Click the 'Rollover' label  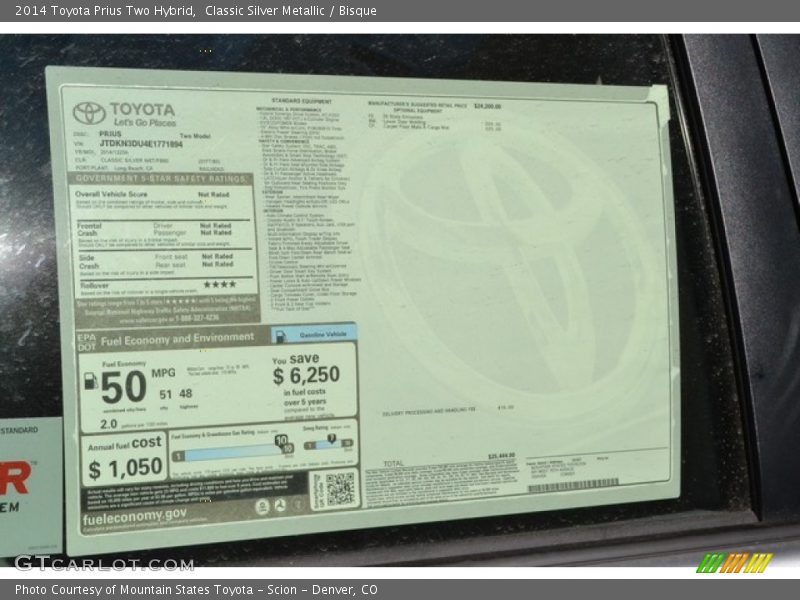tap(94, 285)
